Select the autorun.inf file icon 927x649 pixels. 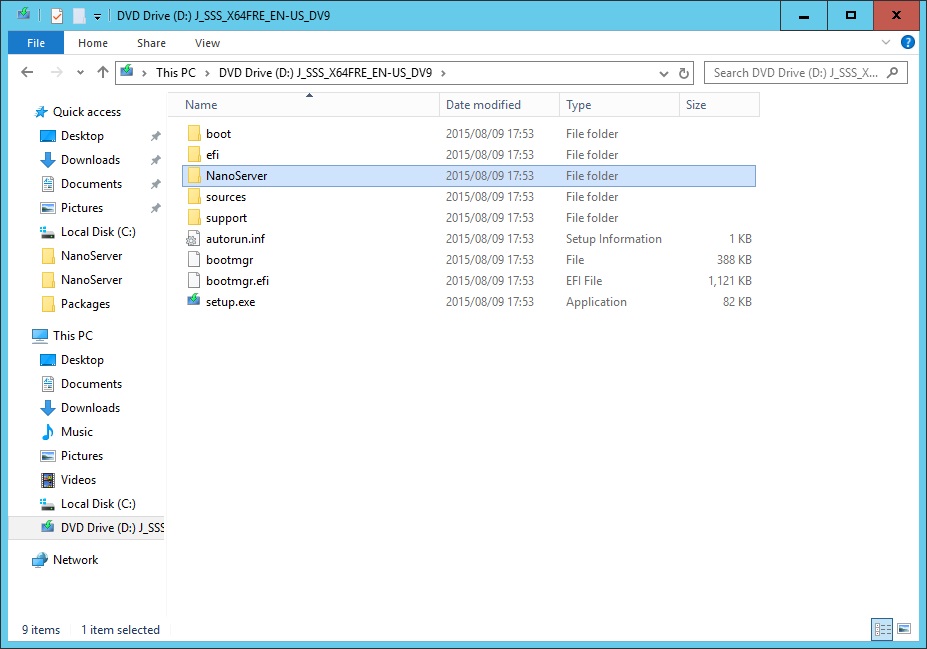coord(193,239)
